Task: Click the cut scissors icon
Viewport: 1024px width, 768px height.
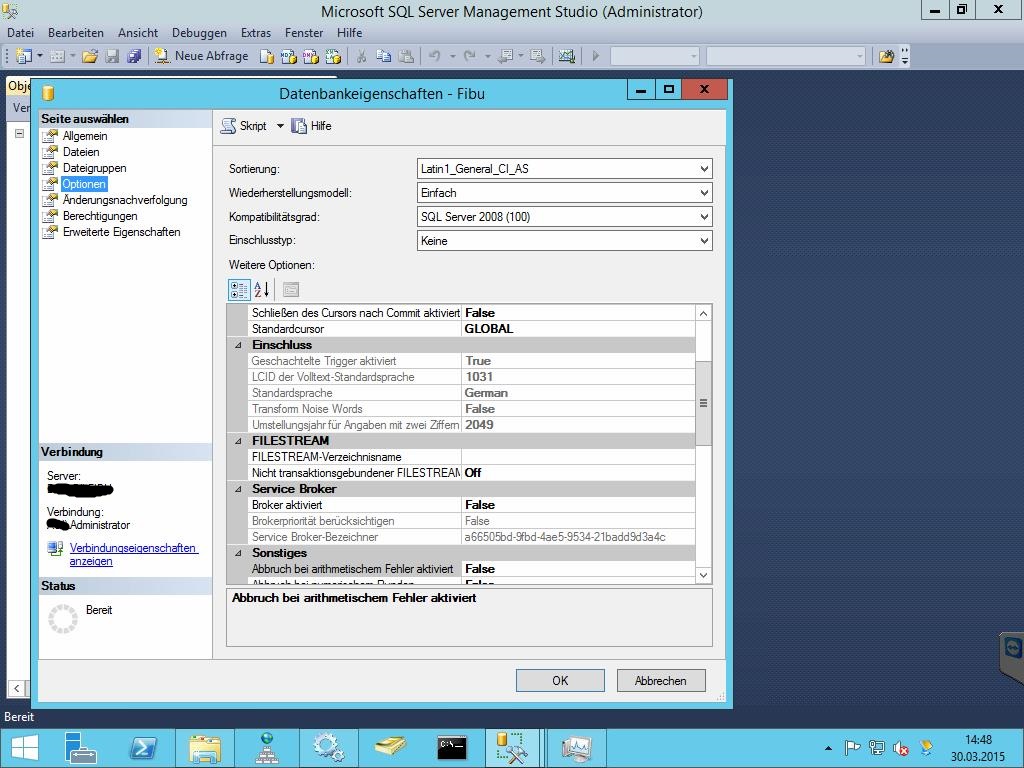Action: point(361,56)
